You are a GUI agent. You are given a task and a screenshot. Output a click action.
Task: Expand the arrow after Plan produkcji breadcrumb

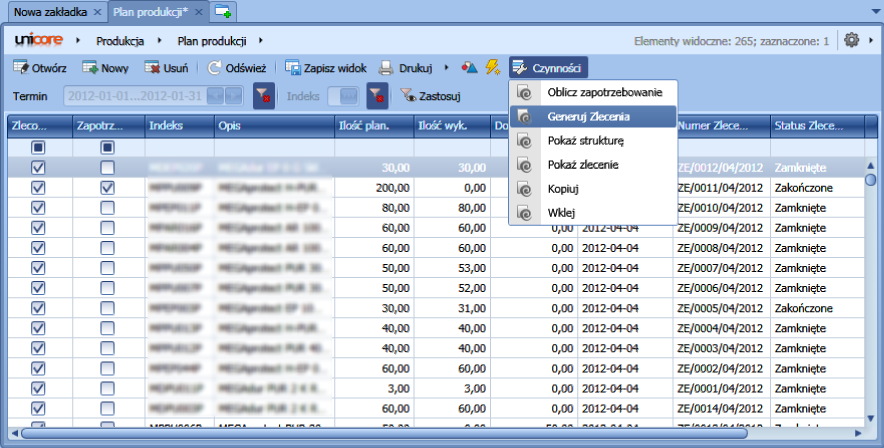pyautogui.click(x=261, y=41)
